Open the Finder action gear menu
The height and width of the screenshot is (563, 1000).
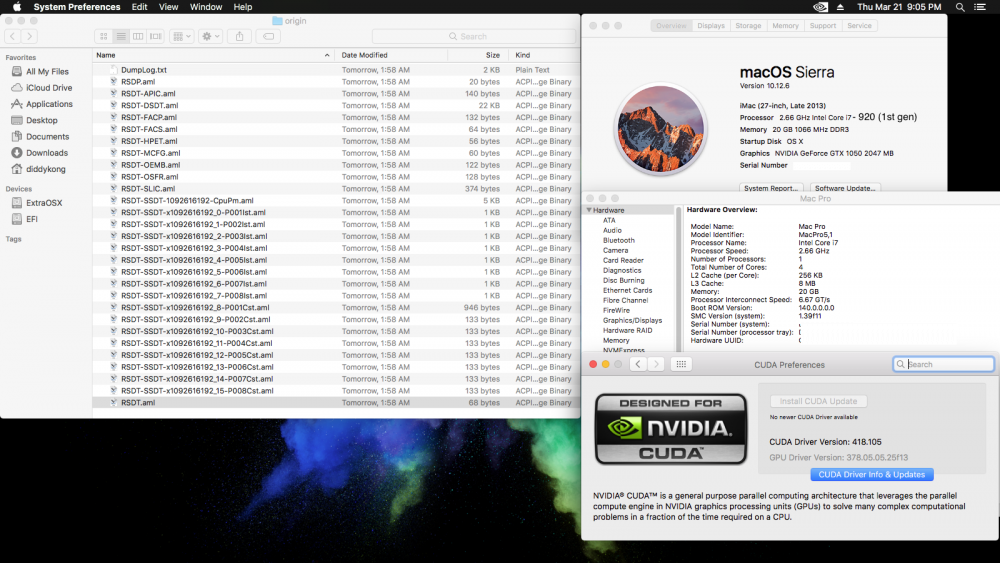point(210,36)
